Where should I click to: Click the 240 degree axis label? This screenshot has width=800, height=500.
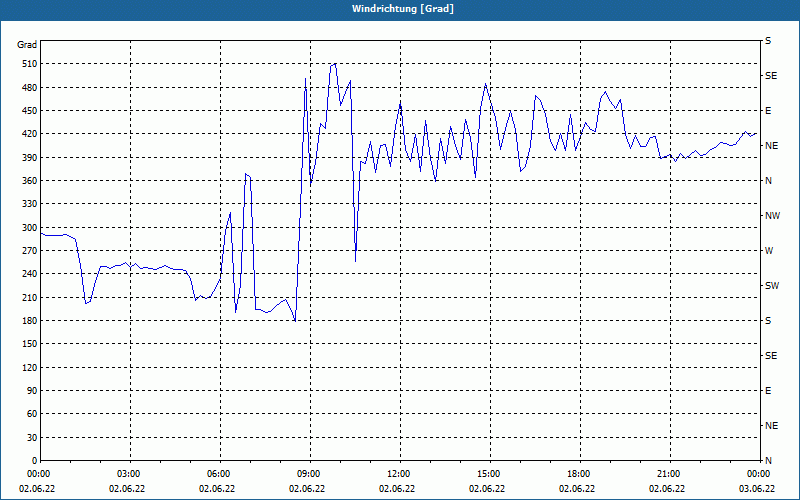(x=30, y=274)
